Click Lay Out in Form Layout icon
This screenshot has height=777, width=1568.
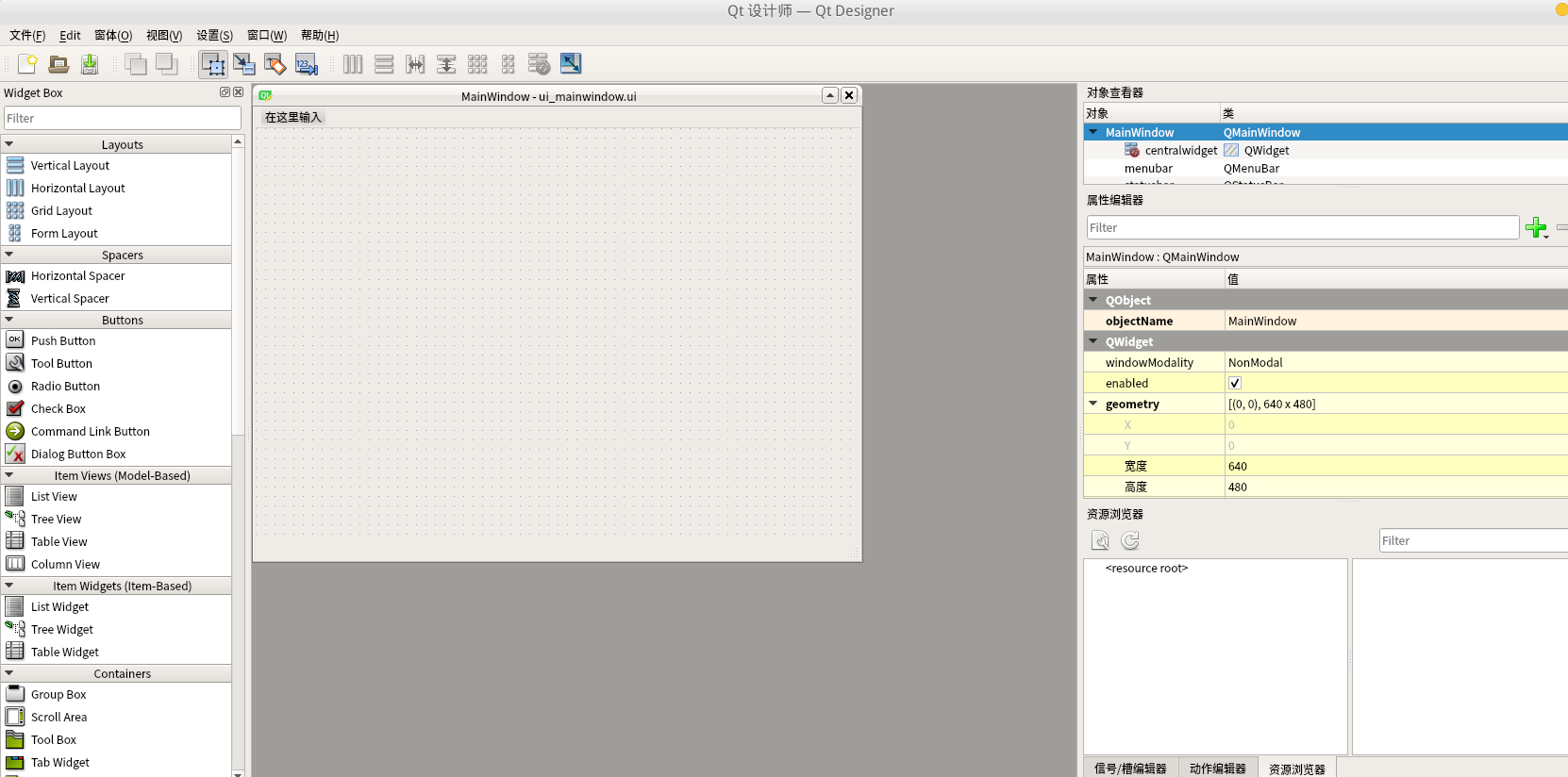pos(509,64)
